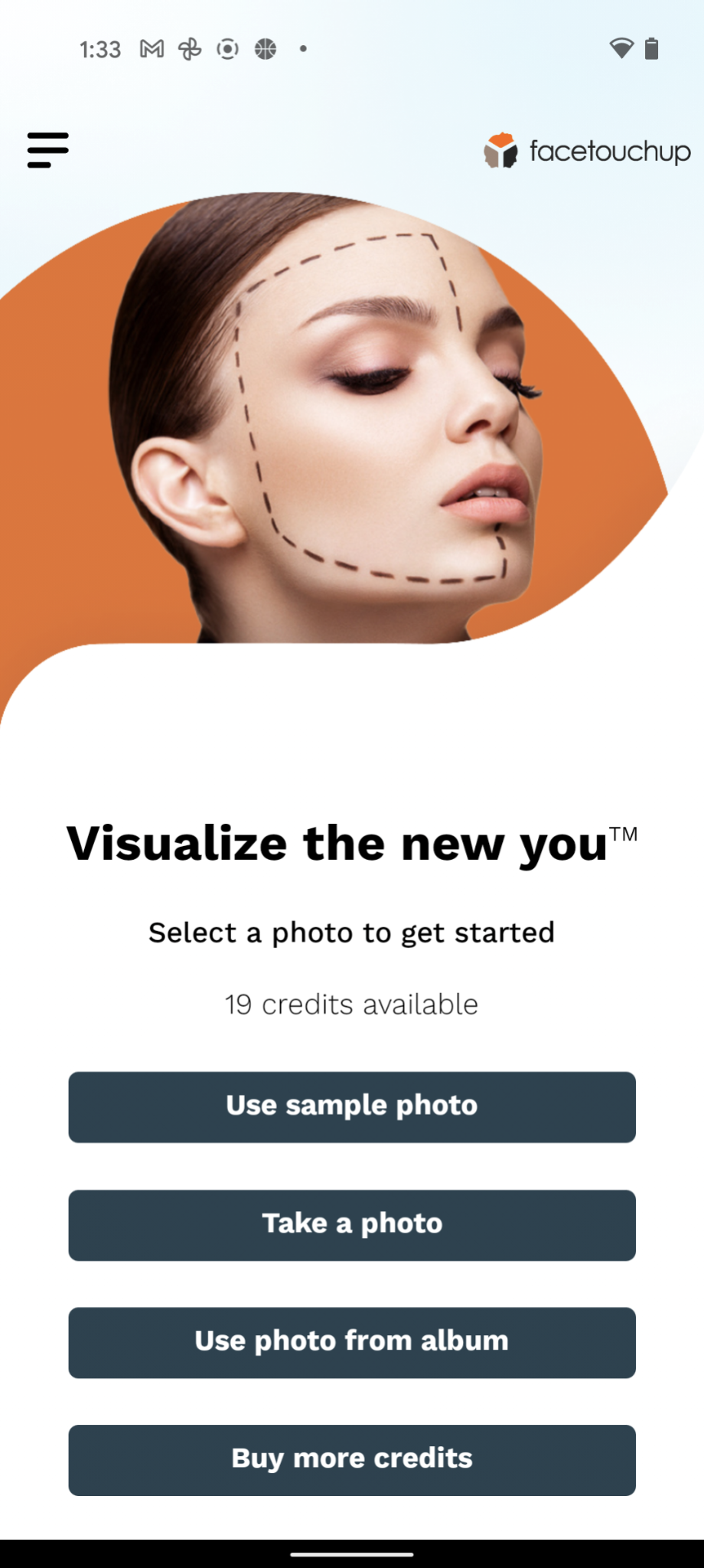
Task: Select Take a photo
Action: (352, 1225)
